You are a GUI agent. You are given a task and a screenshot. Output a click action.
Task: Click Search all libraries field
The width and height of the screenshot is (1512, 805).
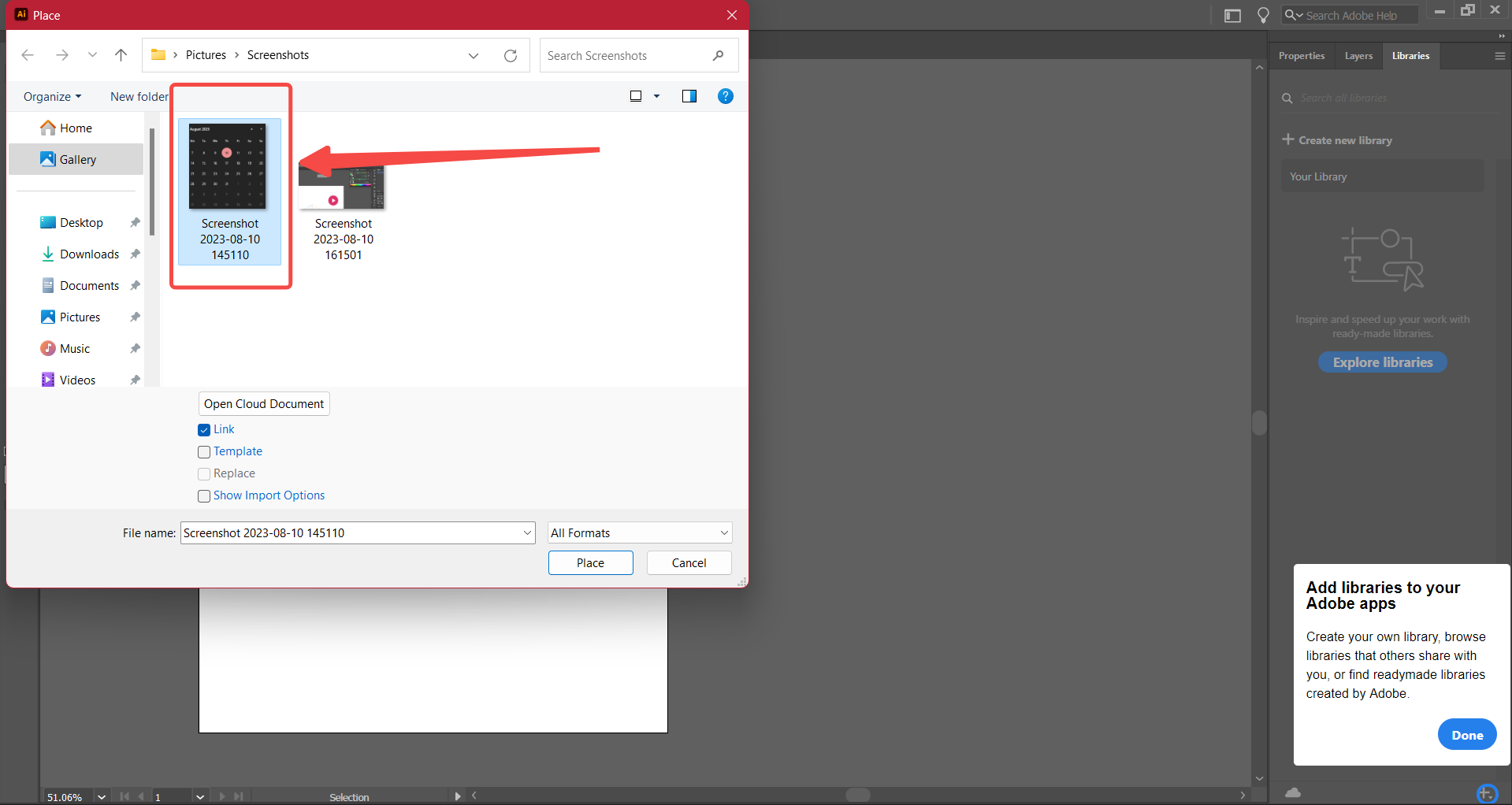click(x=1391, y=98)
